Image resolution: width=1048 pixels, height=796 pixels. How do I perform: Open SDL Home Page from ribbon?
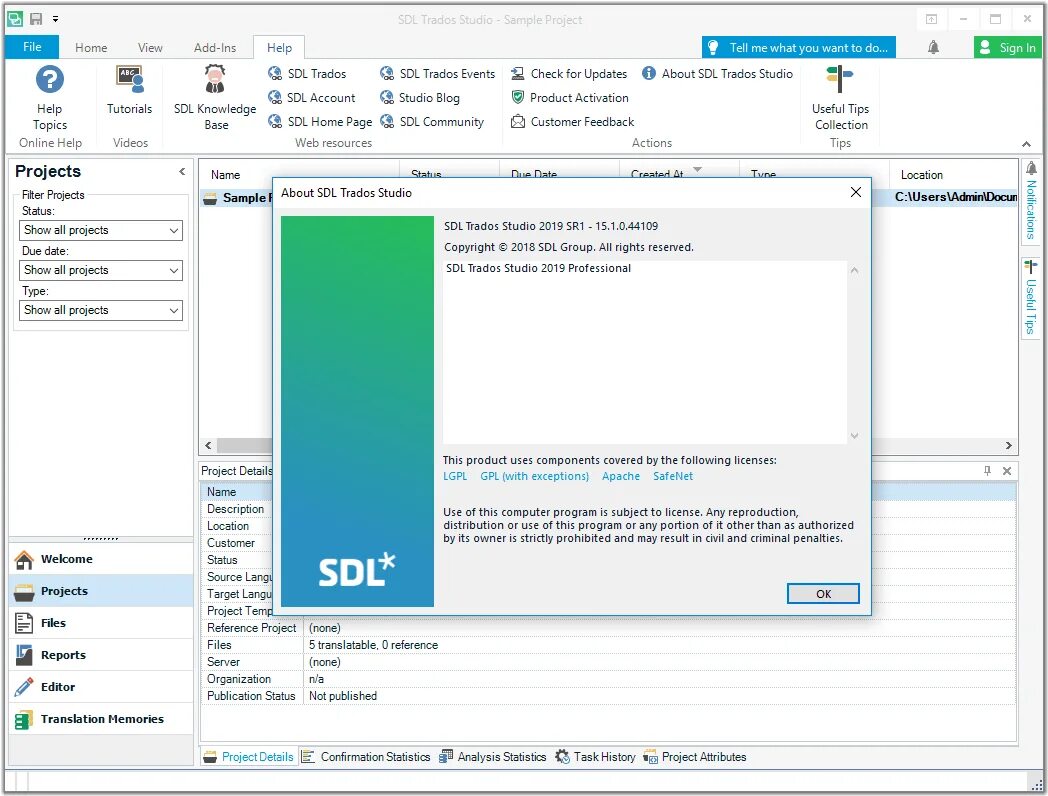[319, 122]
